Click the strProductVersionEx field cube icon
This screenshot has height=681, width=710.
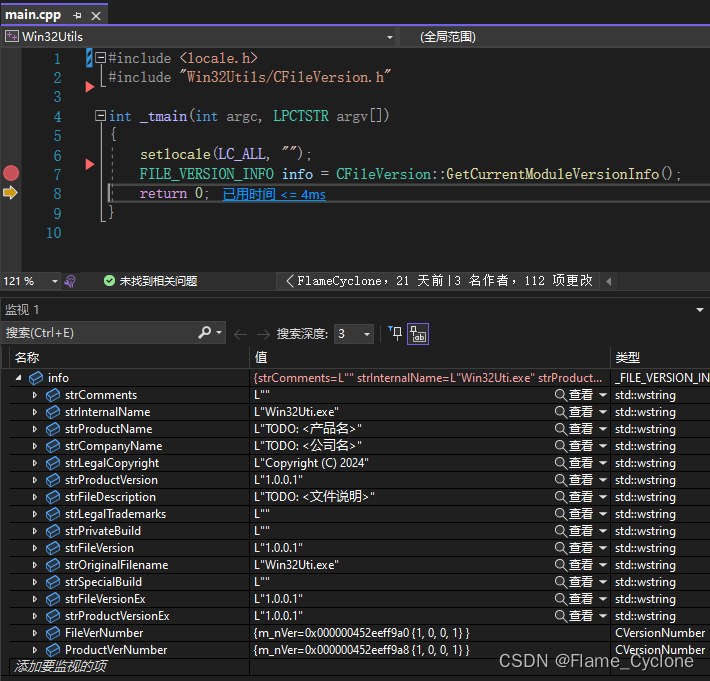(53, 616)
